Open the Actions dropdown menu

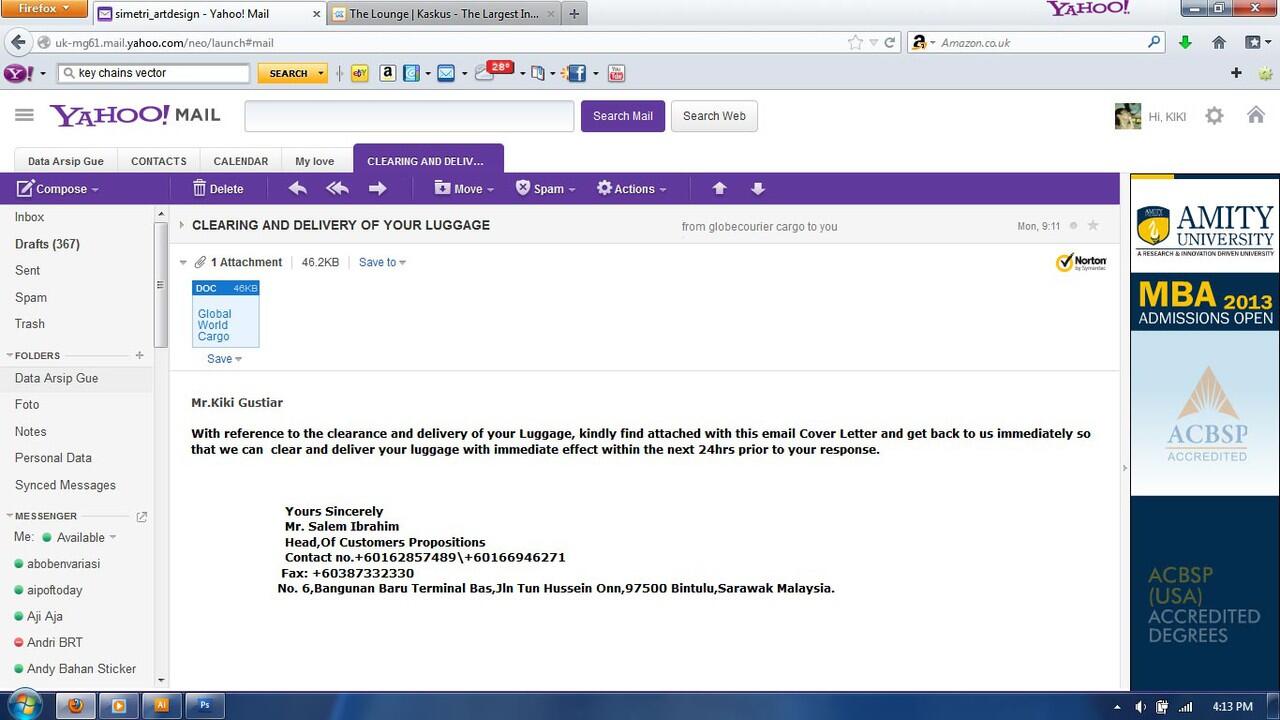(x=631, y=188)
